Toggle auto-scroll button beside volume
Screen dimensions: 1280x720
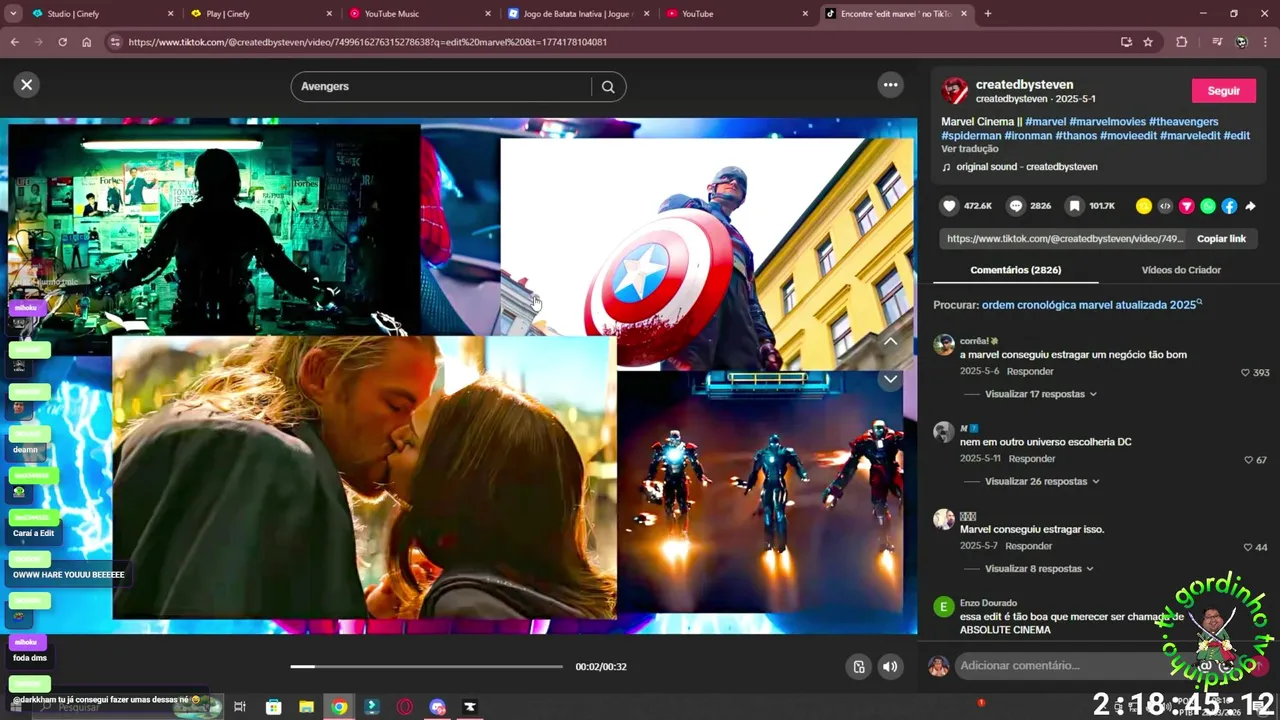[x=858, y=667]
